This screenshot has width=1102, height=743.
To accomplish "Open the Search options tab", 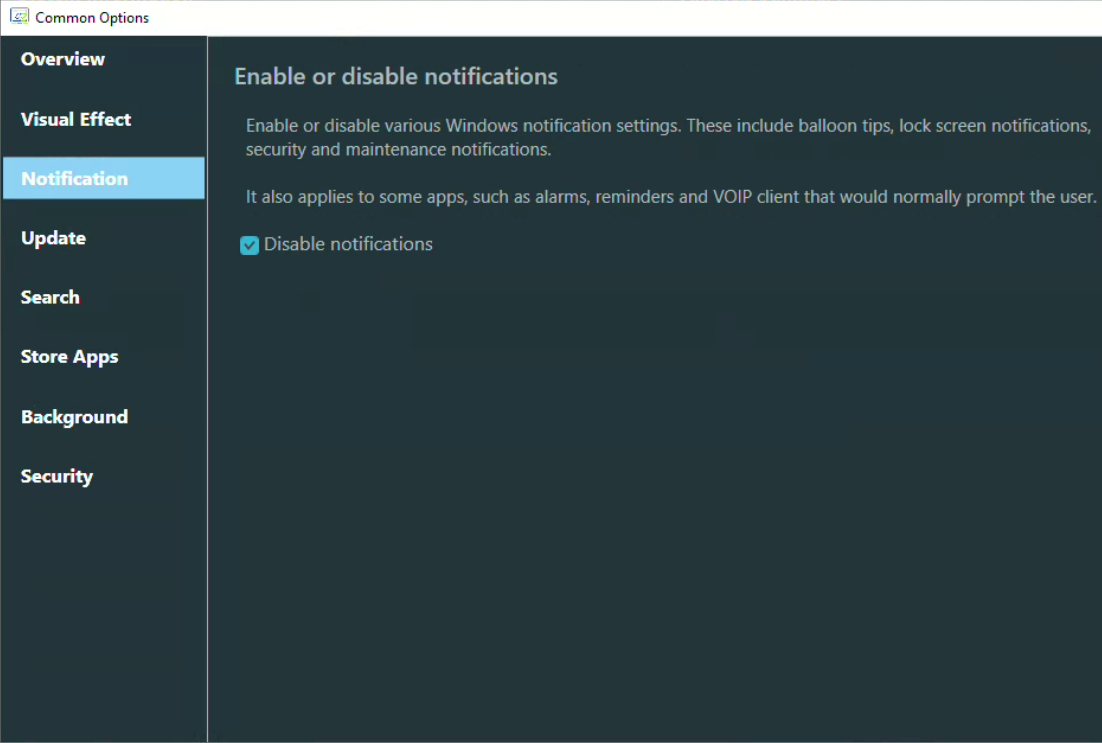I will pos(50,297).
